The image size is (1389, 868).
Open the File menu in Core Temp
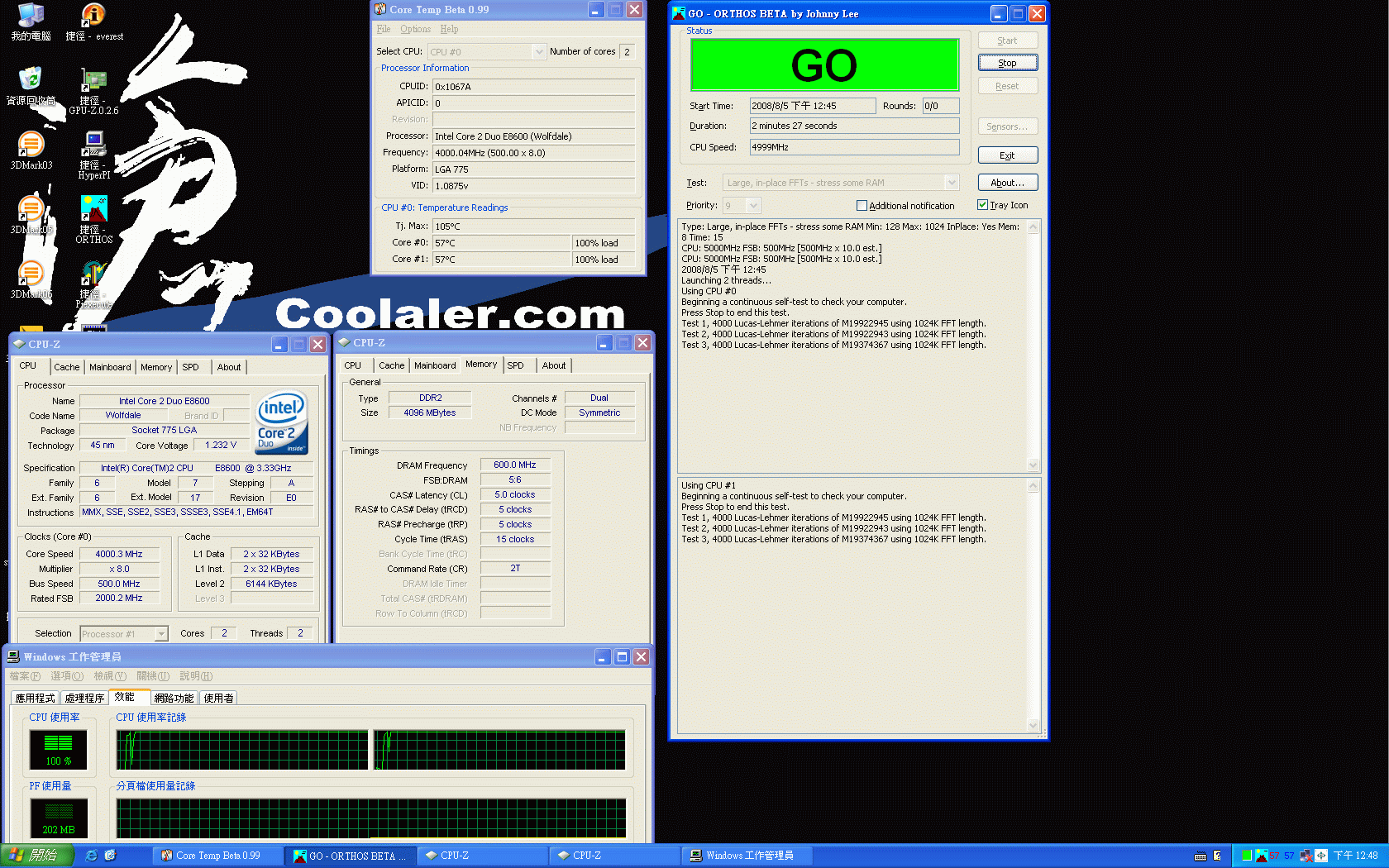click(x=384, y=29)
